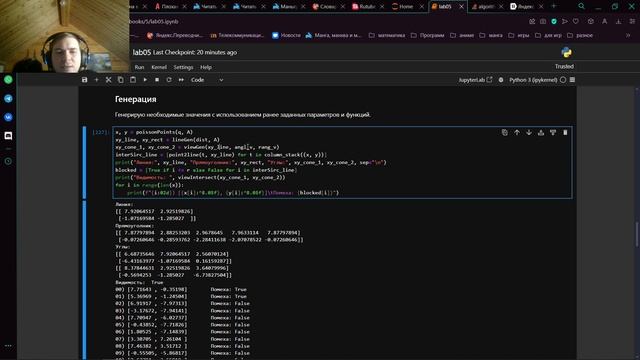Screen dimensions: 640x360
Task: Open the cell type Code dropdown
Action: [x=207, y=80]
